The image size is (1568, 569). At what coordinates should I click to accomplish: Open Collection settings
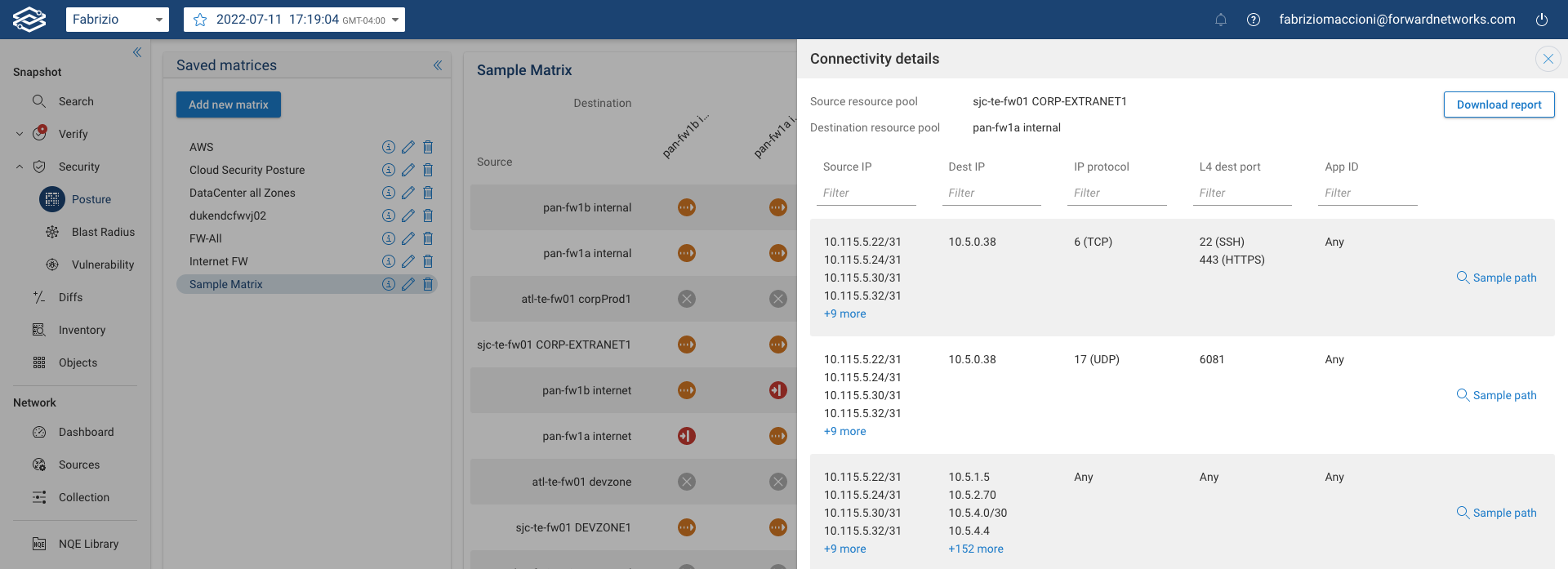(83, 497)
